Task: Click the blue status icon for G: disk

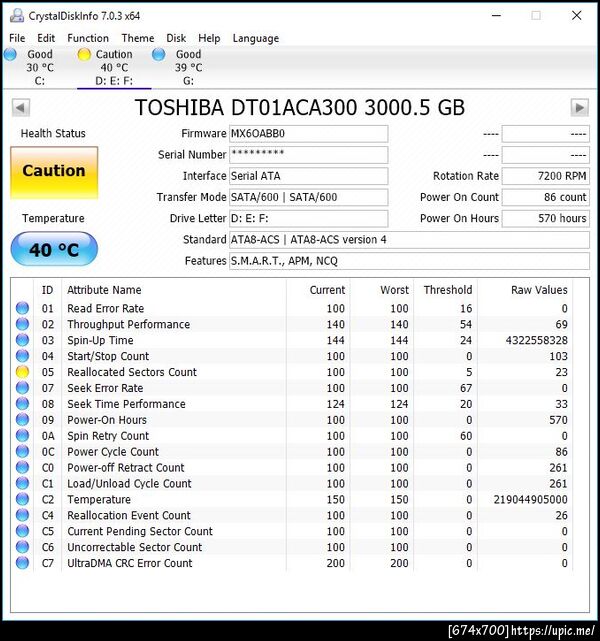Action: click(x=159, y=54)
